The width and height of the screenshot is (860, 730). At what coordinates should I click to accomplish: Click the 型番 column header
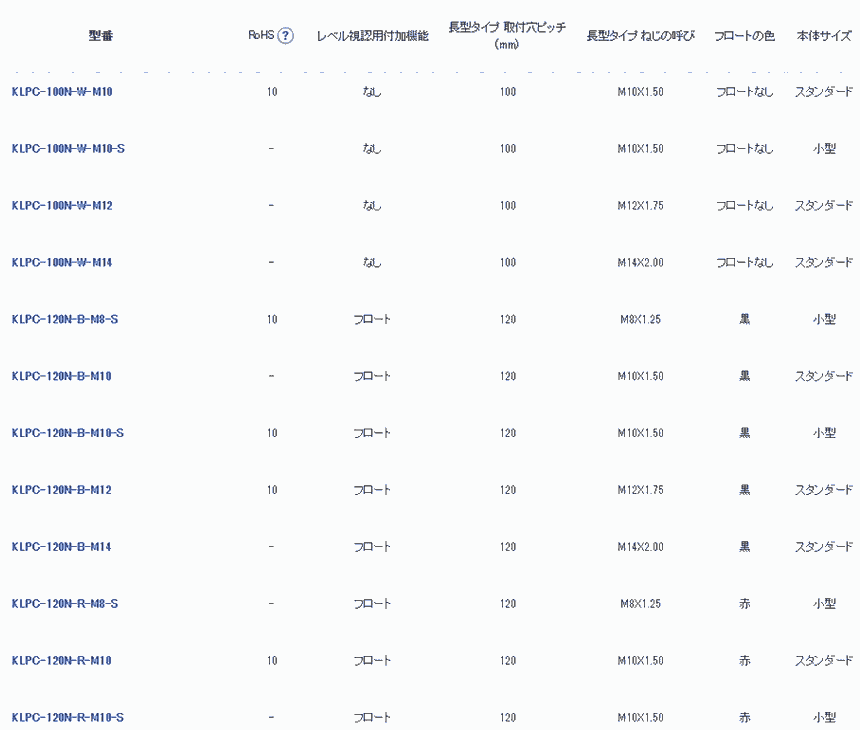pyautogui.click(x=101, y=36)
